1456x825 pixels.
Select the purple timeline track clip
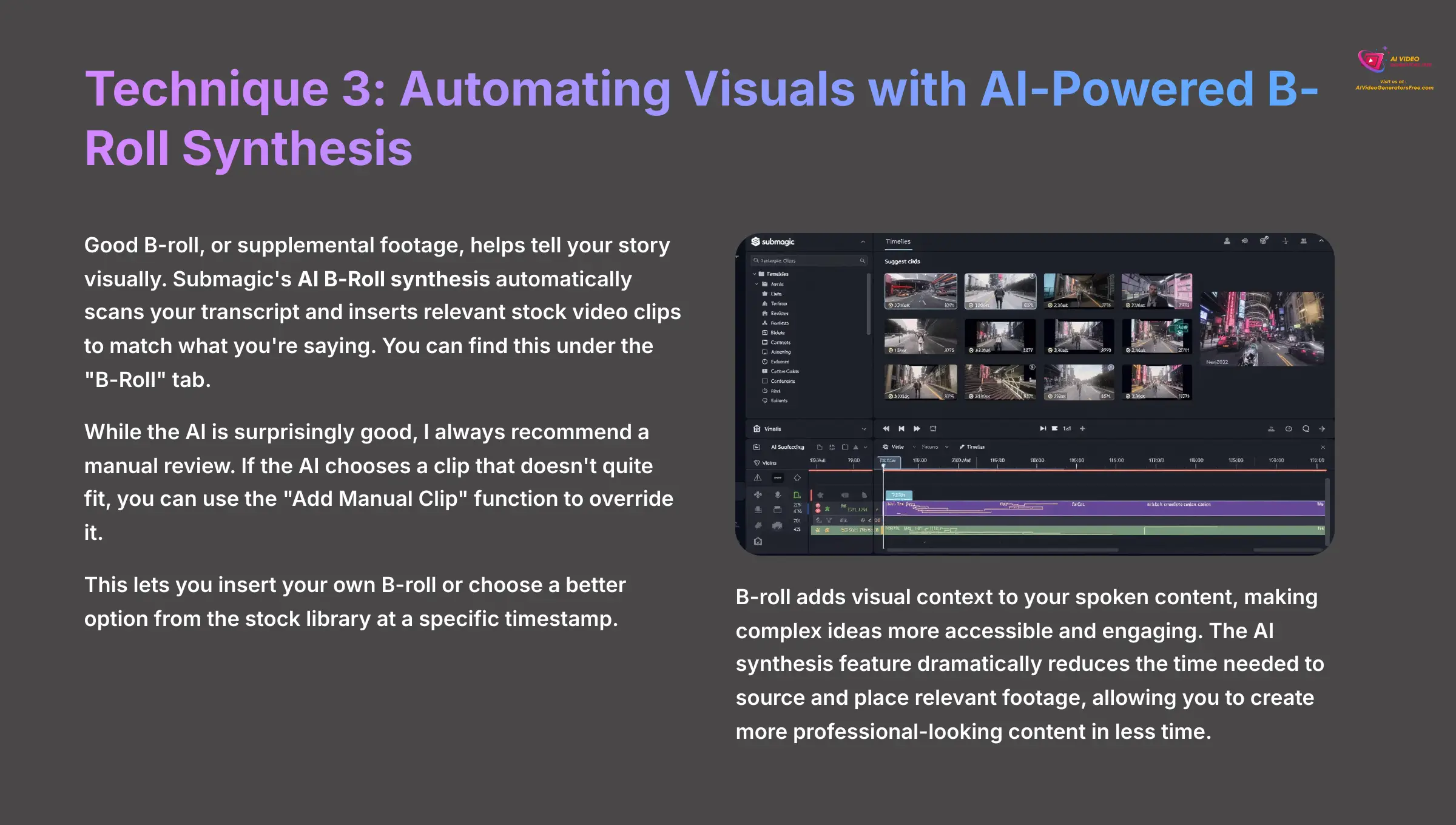click(x=1104, y=508)
